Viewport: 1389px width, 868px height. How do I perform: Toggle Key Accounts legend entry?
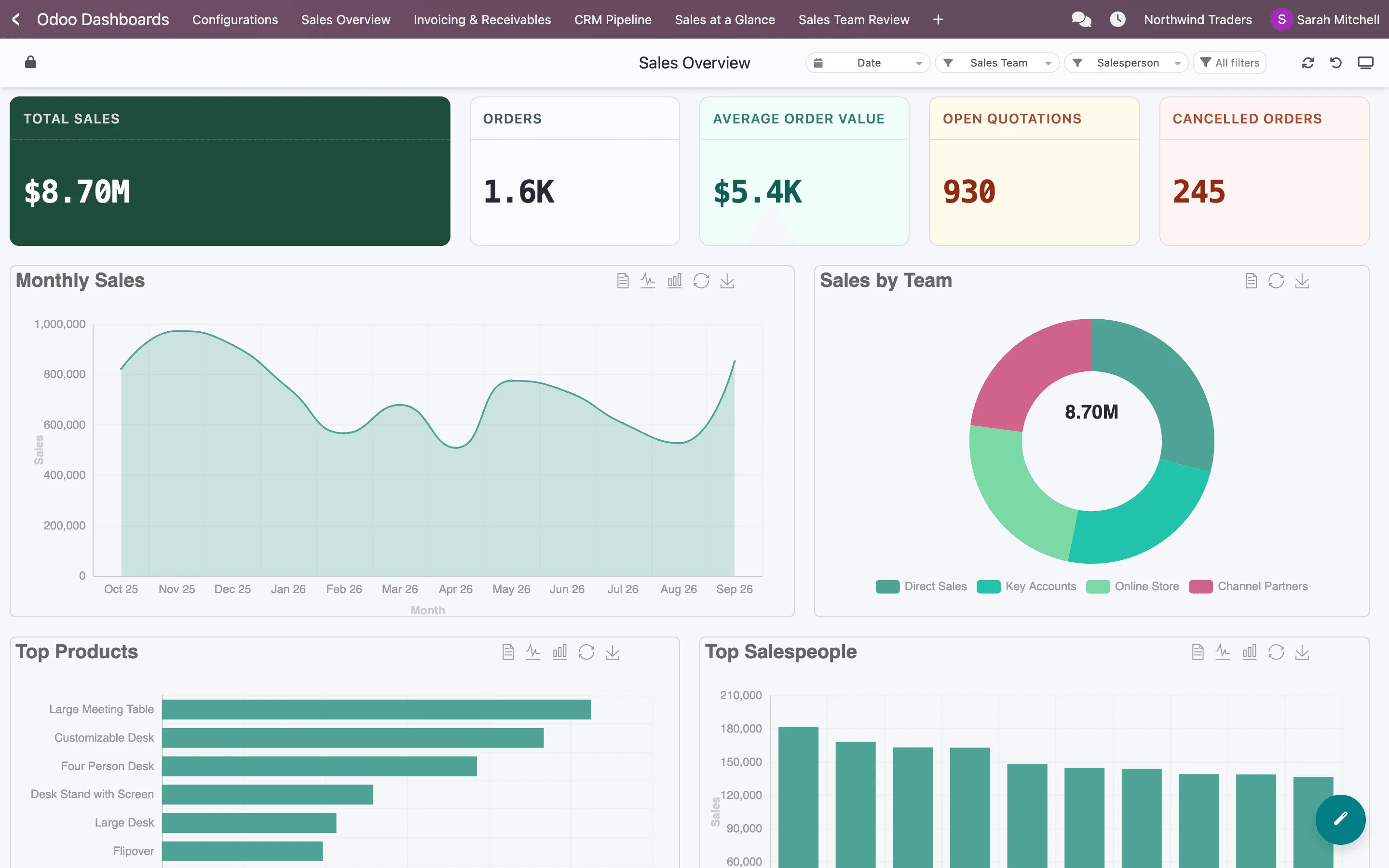pyautogui.click(x=1027, y=587)
